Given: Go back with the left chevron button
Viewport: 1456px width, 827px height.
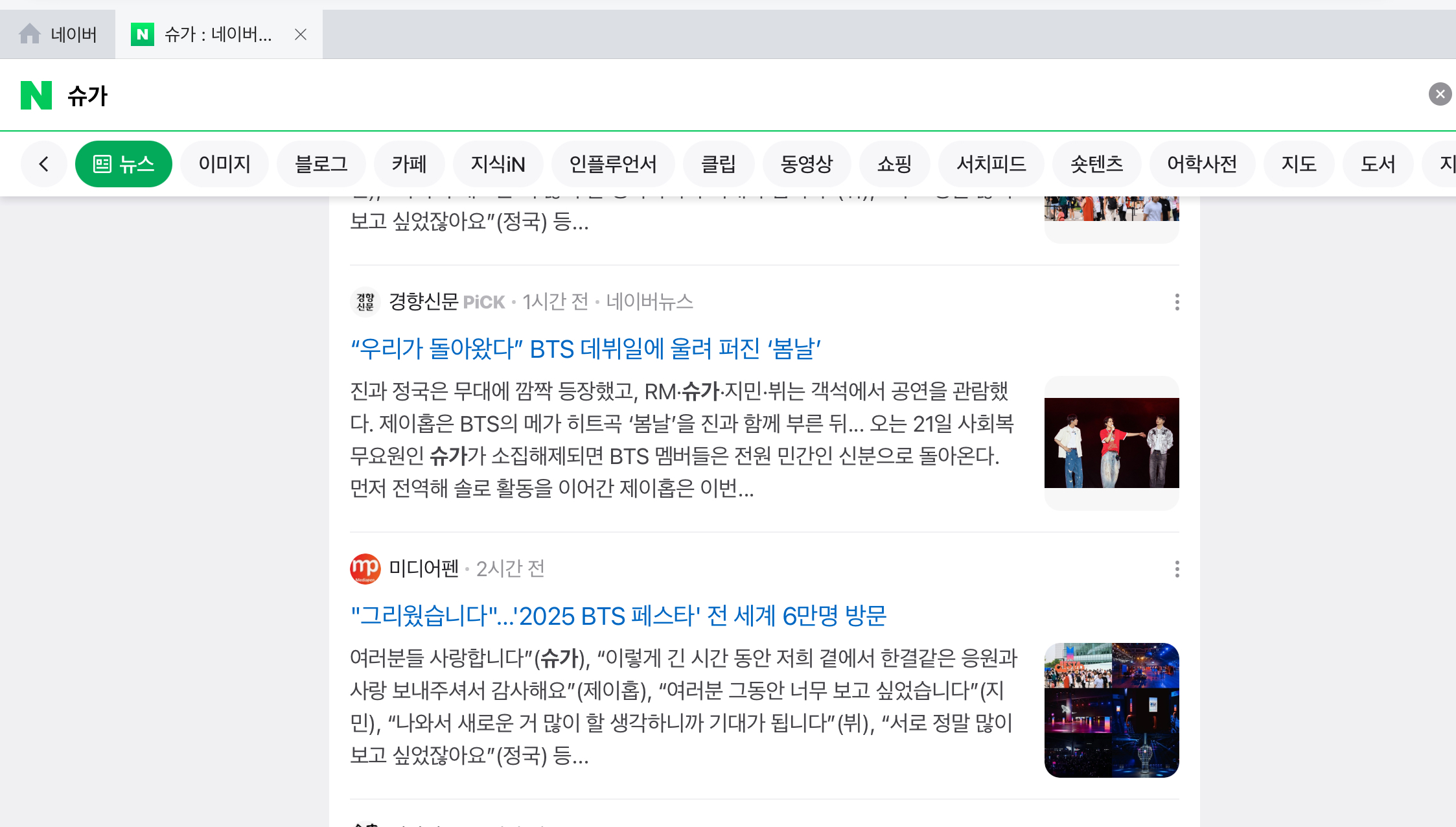Looking at the screenshot, I should click(44, 164).
